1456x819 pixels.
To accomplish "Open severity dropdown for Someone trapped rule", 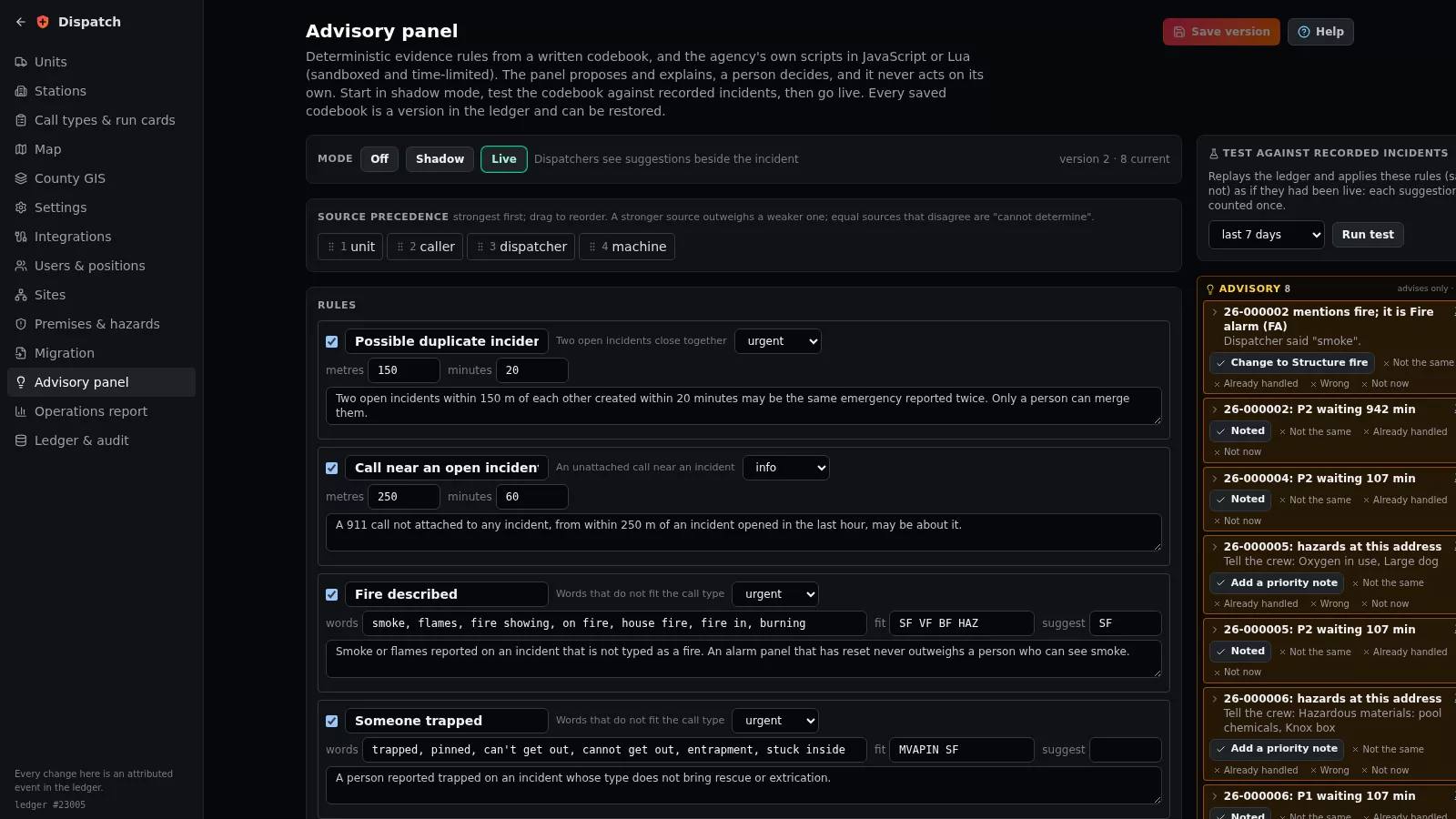I will 775,721.
